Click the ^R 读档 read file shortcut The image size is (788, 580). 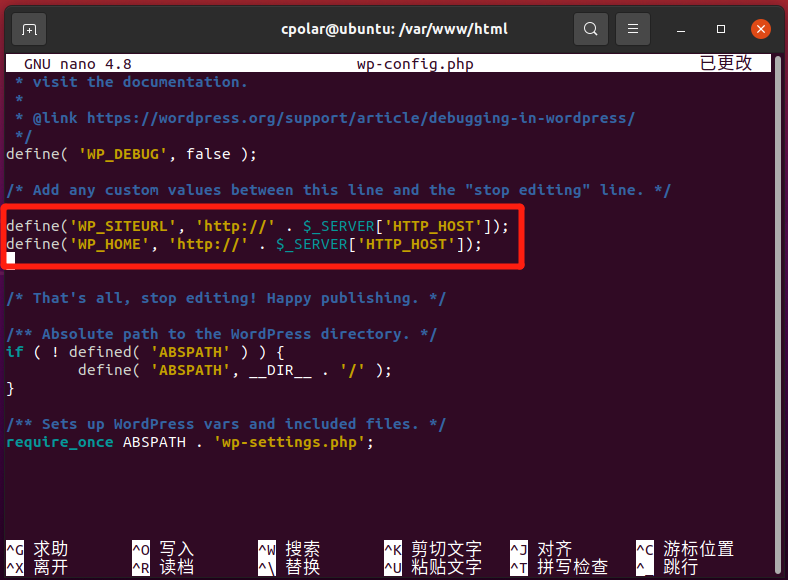[163, 567]
